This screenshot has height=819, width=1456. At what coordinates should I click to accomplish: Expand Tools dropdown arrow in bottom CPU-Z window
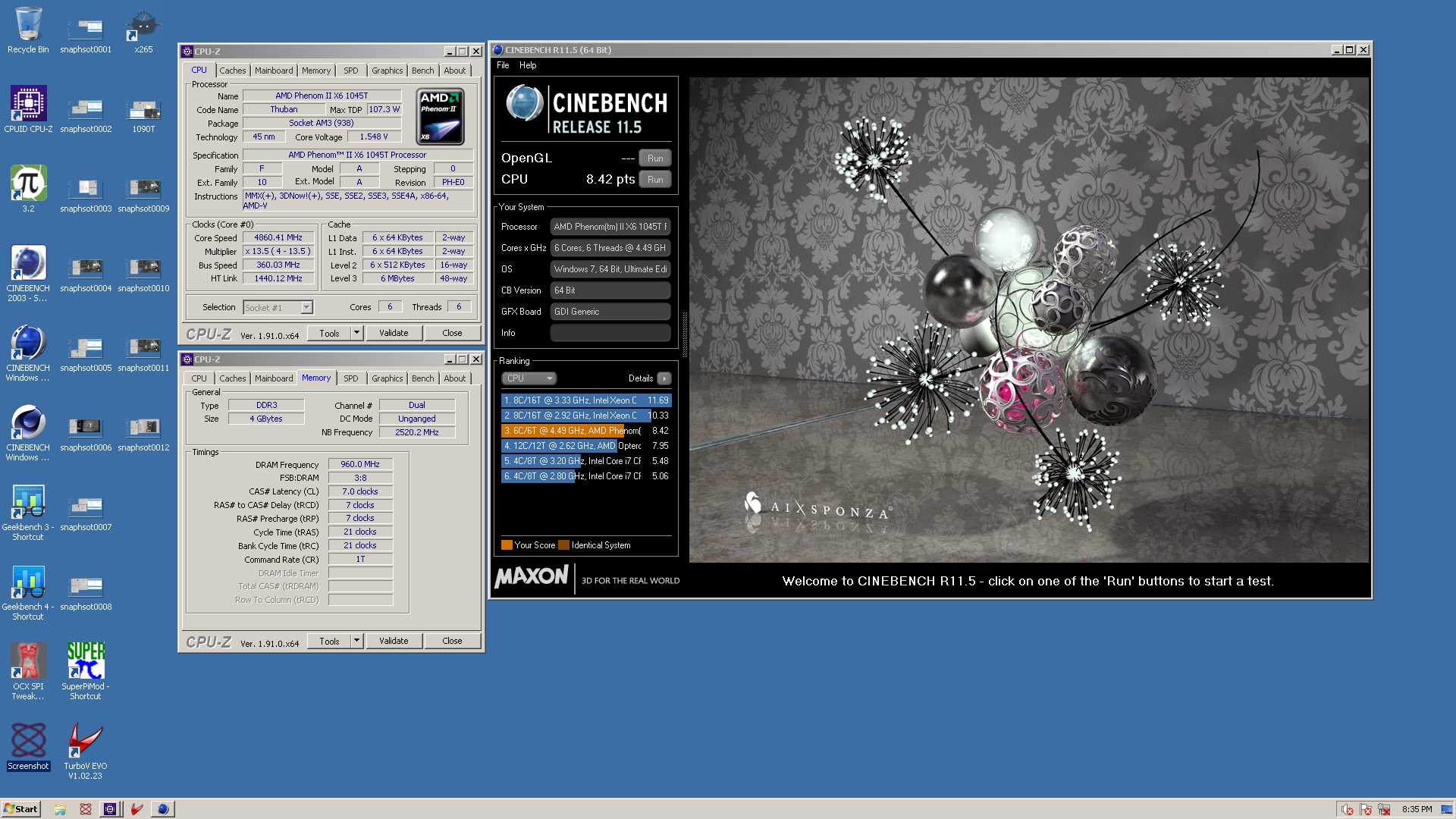click(x=356, y=641)
